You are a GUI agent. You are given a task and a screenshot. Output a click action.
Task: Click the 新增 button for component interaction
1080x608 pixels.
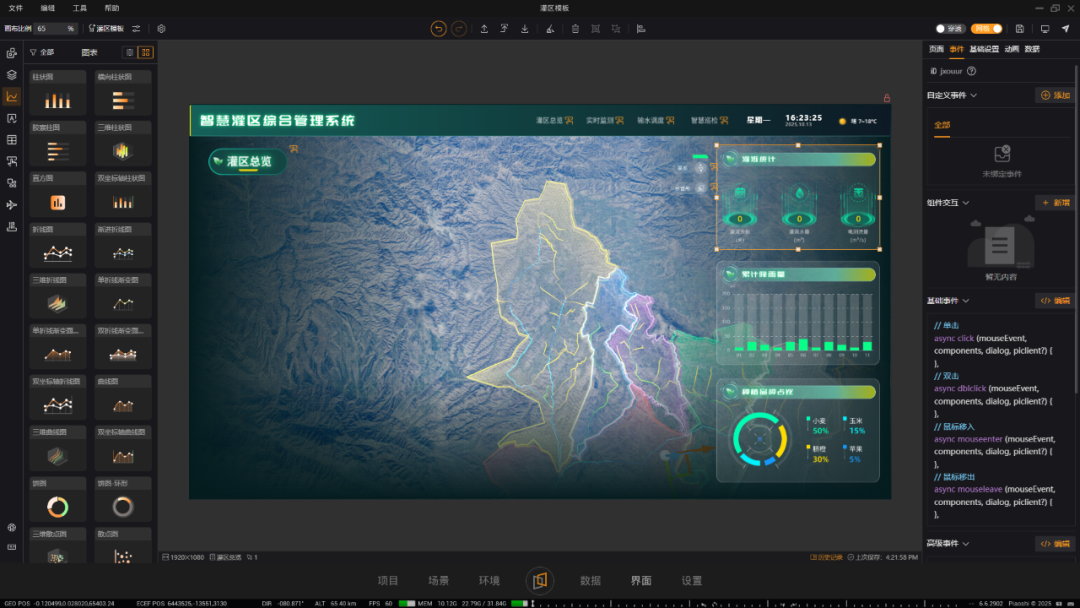[x=1055, y=202]
